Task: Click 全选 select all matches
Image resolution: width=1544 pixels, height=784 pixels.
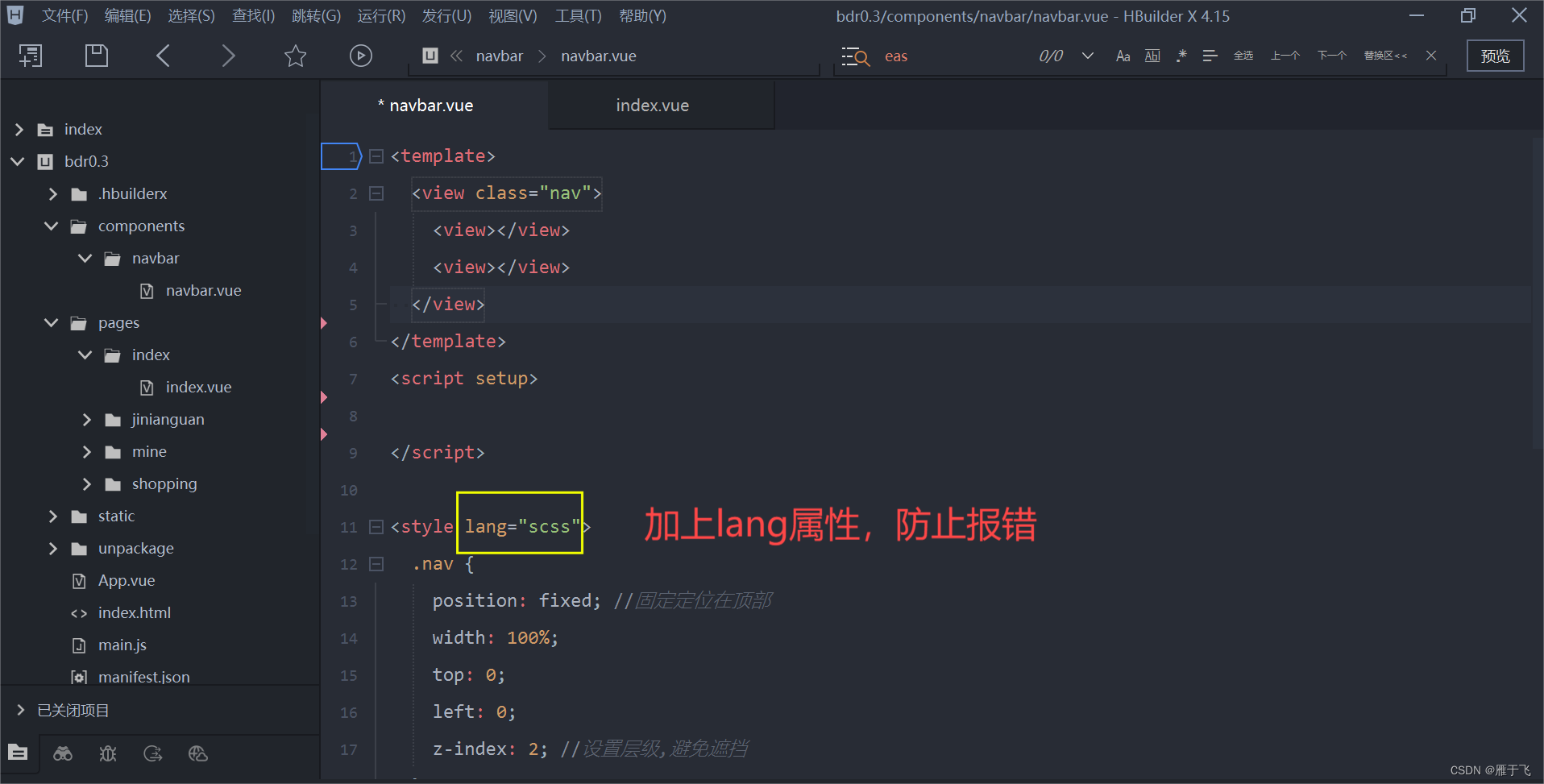Action: click(1243, 56)
